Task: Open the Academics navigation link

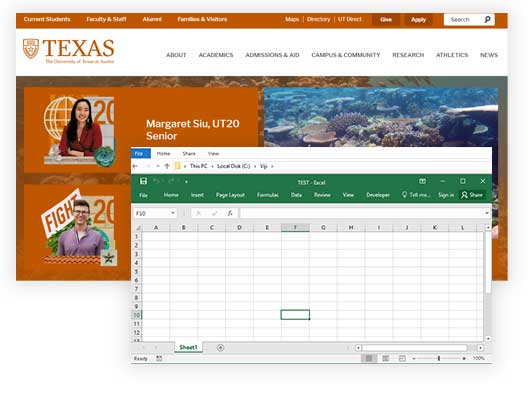Action: [x=216, y=55]
